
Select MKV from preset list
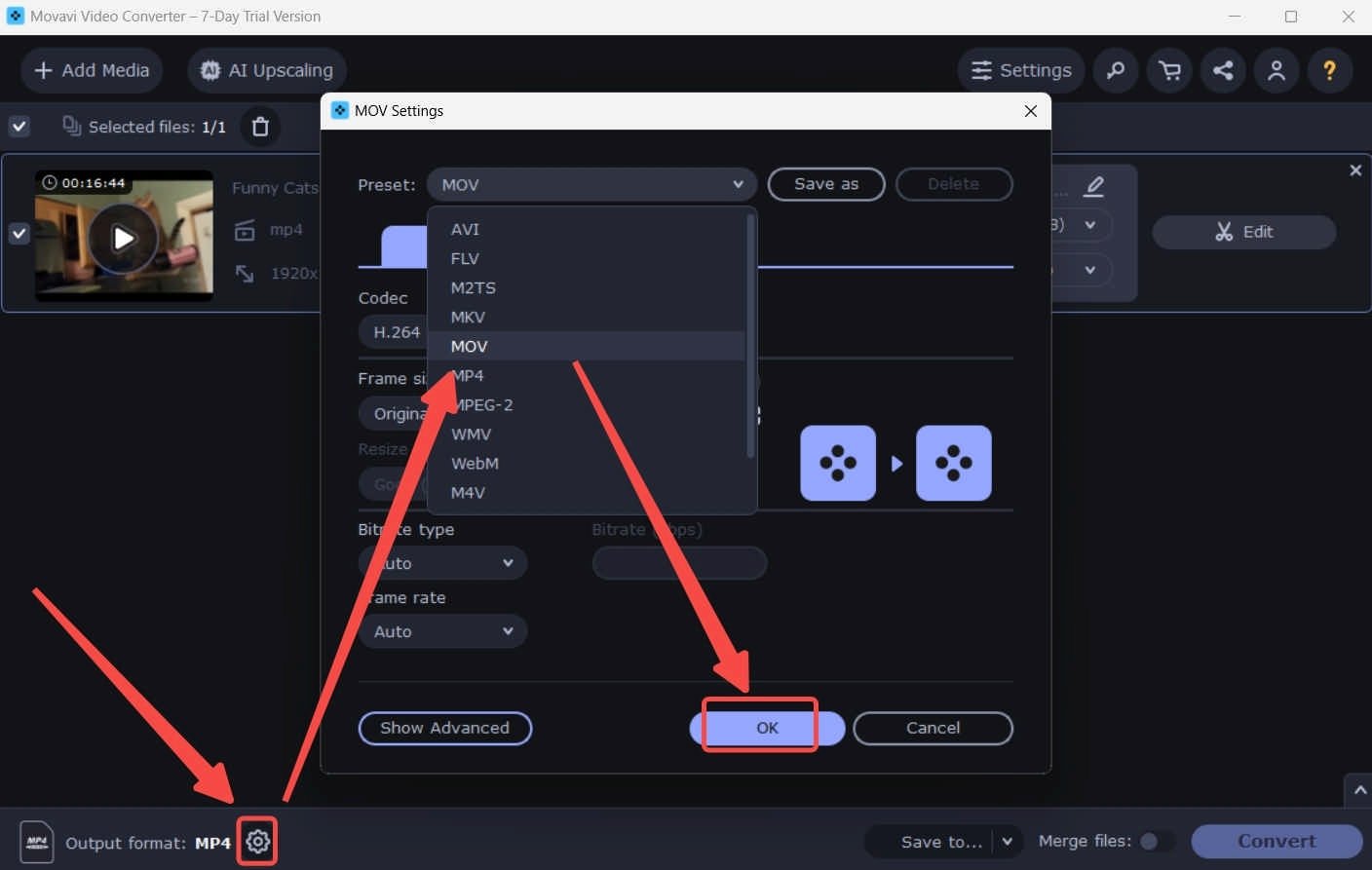tap(587, 317)
